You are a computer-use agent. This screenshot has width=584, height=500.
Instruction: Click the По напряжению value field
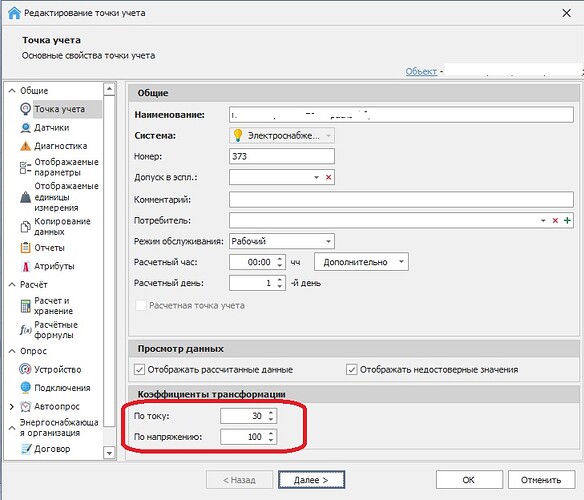click(x=248, y=437)
